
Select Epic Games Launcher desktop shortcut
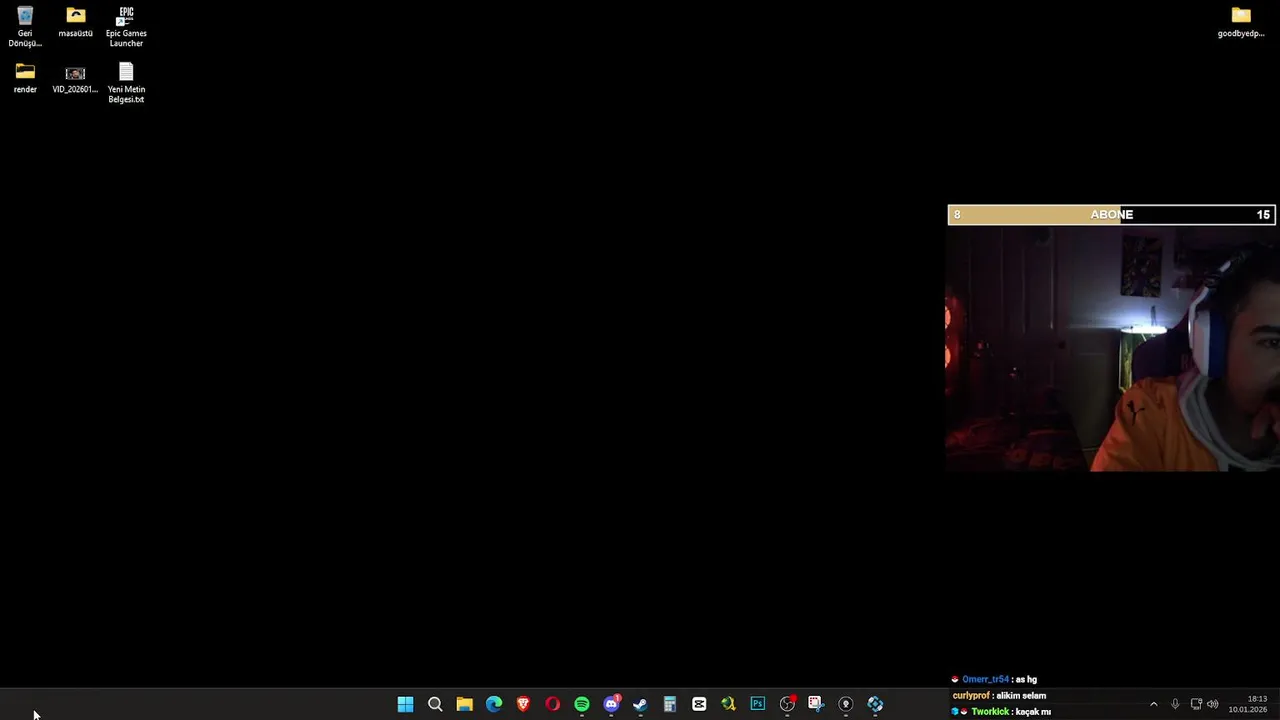pyautogui.click(x=126, y=27)
